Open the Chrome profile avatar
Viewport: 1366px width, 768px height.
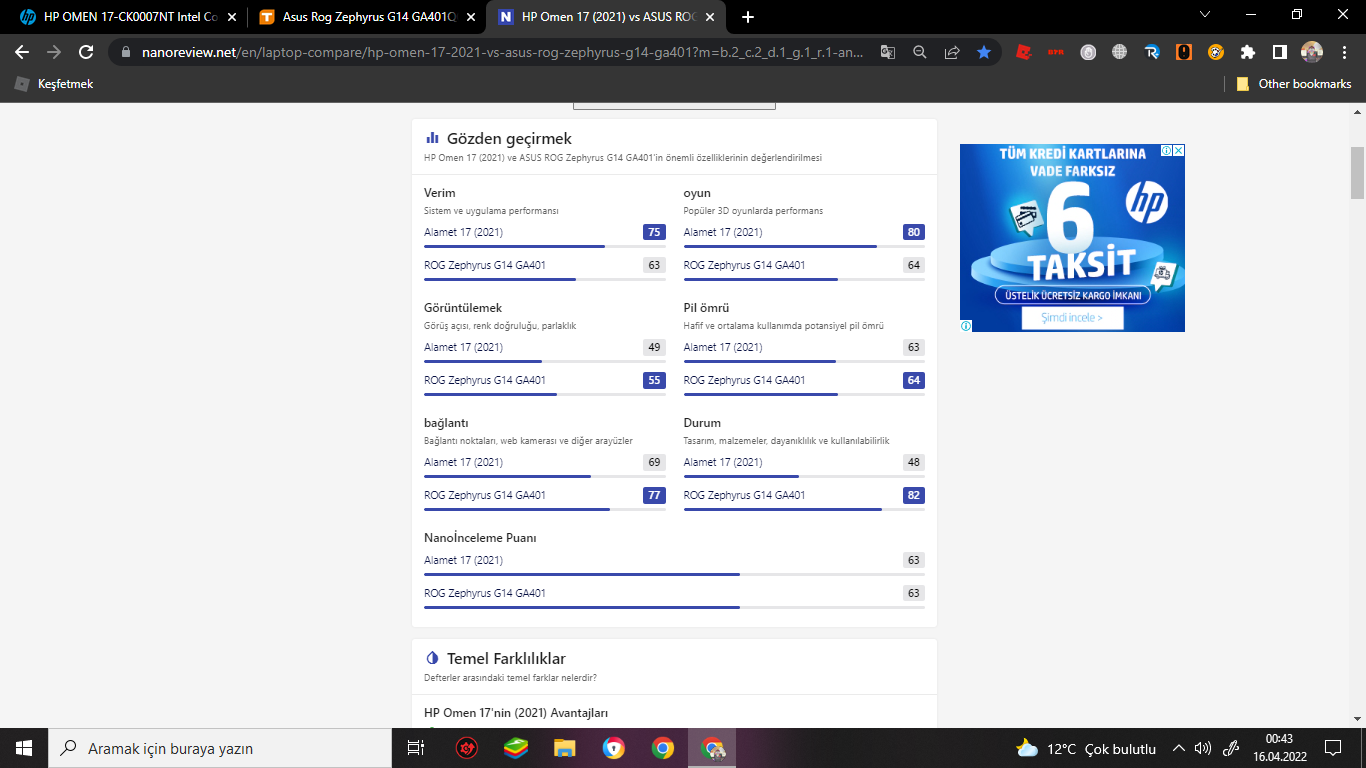(1311, 52)
